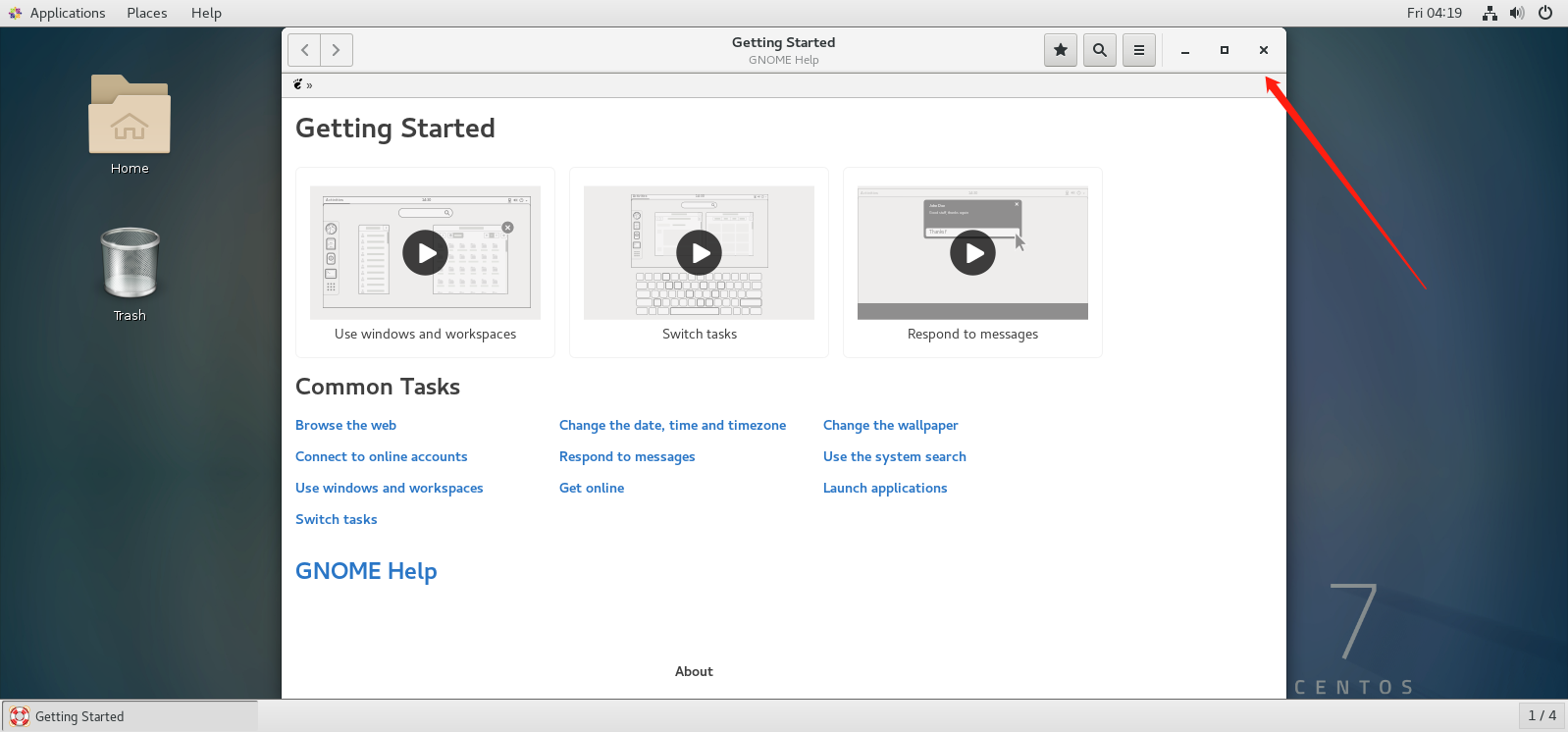1568x732 pixels.
Task: Open Browse the web link
Action: tap(345, 425)
